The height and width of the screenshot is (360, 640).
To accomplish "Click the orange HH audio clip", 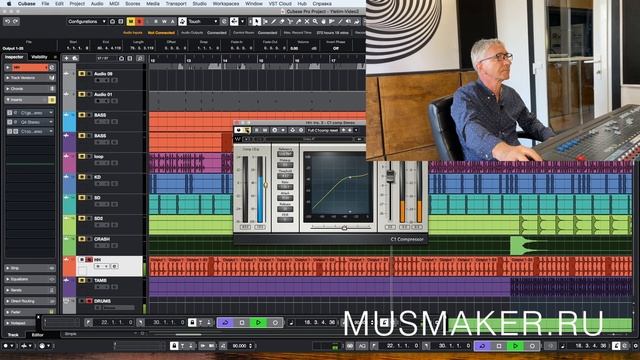I will (391, 266).
